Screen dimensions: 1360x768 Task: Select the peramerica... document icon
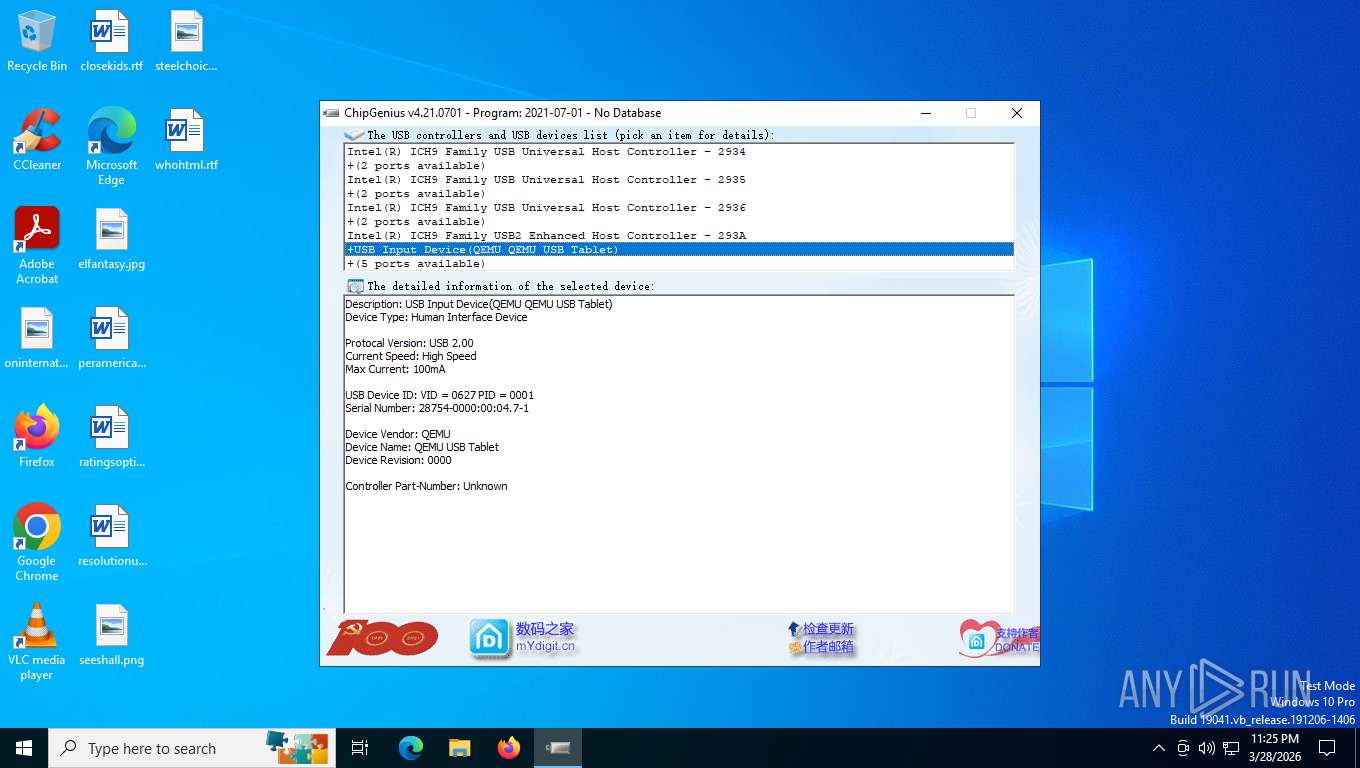pos(111,338)
